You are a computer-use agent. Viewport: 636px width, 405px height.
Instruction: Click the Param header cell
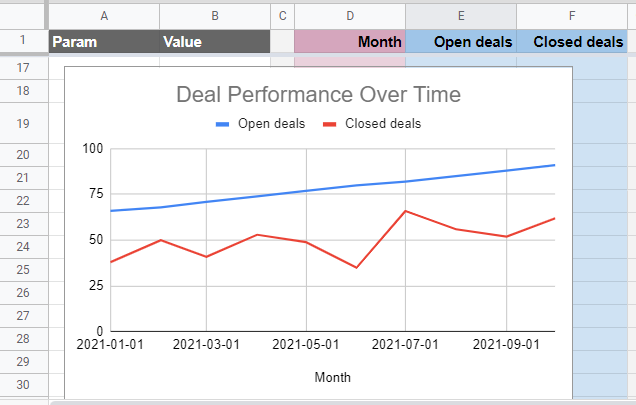click(x=104, y=41)
